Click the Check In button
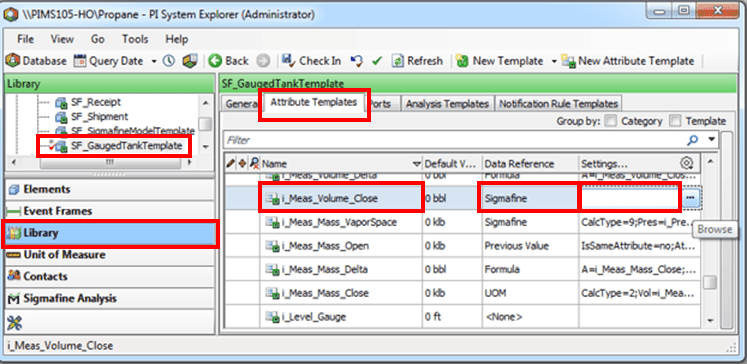 click(311, 61)
